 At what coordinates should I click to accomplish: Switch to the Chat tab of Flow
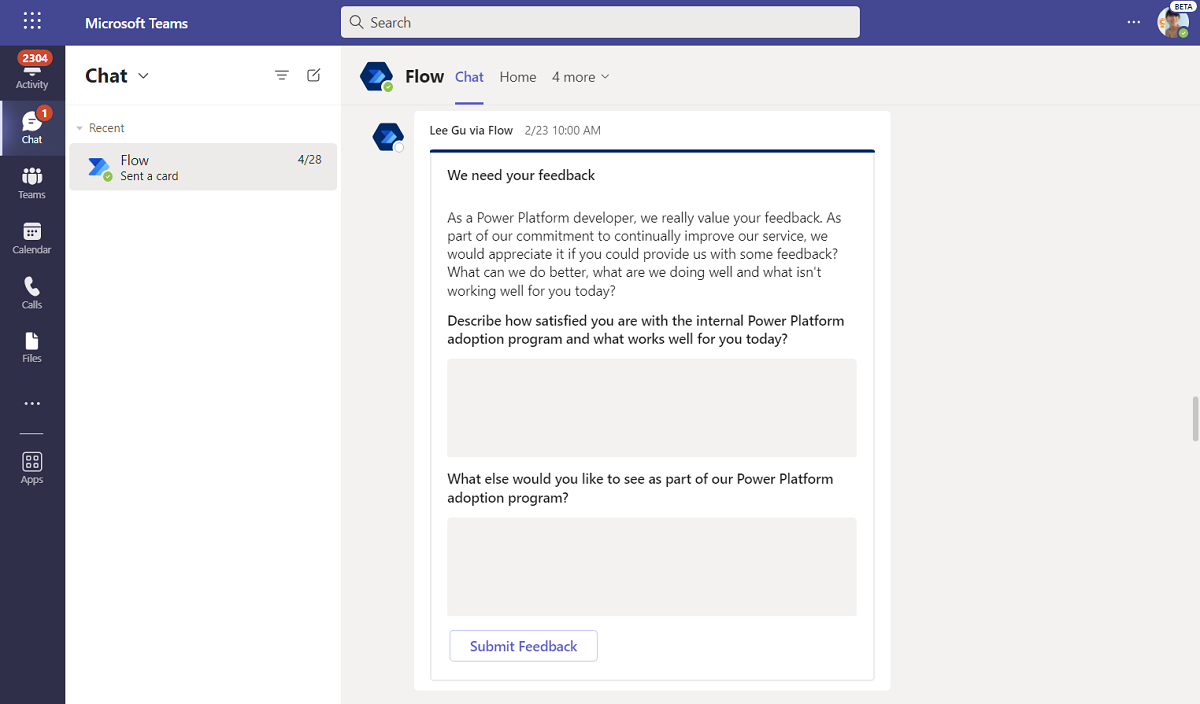point(469,77)
